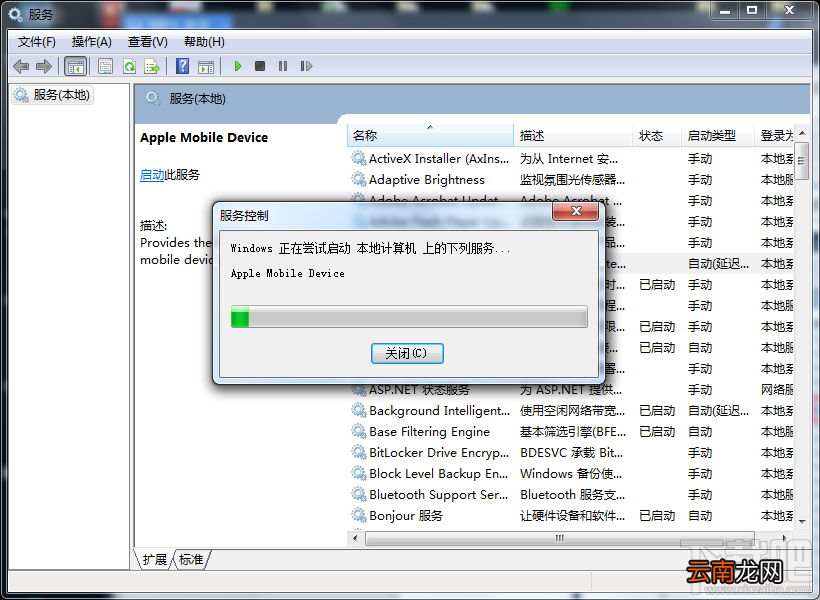820x600 pixels.
Task: Click the horizontal scrollbar thumb
Action: click(x=560, y=538)
